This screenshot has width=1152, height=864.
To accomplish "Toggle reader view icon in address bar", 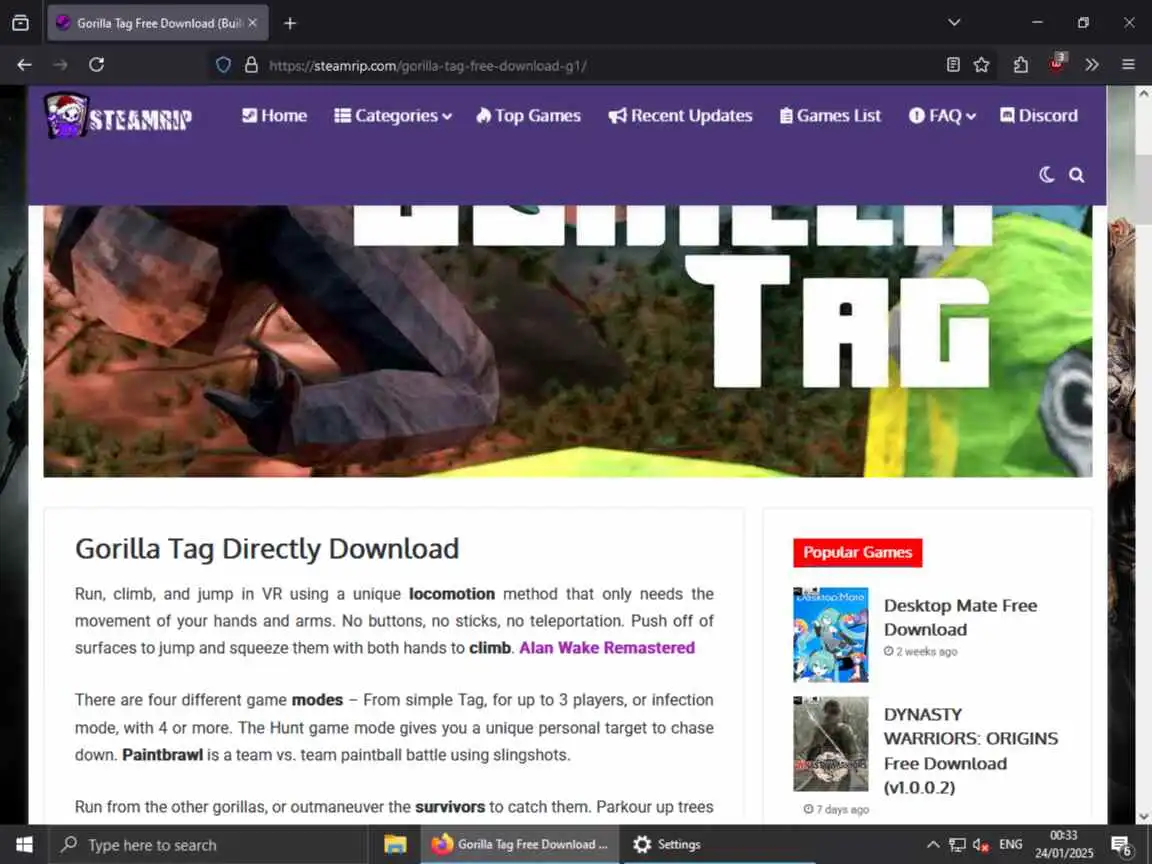I will [x=953, y=65].
